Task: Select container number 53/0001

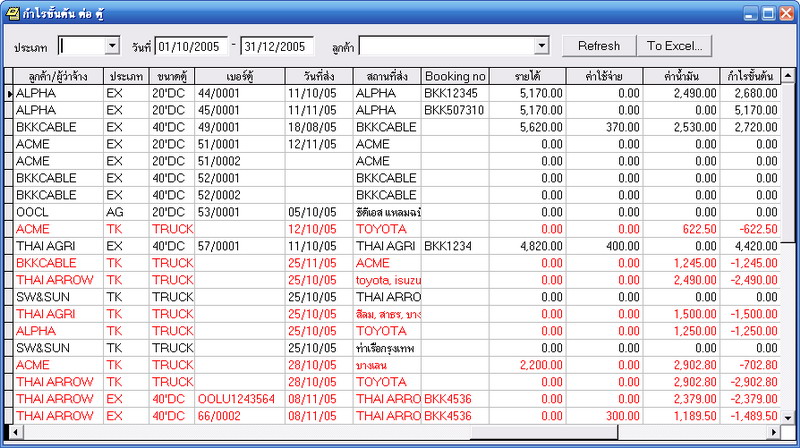Action: 240,212
